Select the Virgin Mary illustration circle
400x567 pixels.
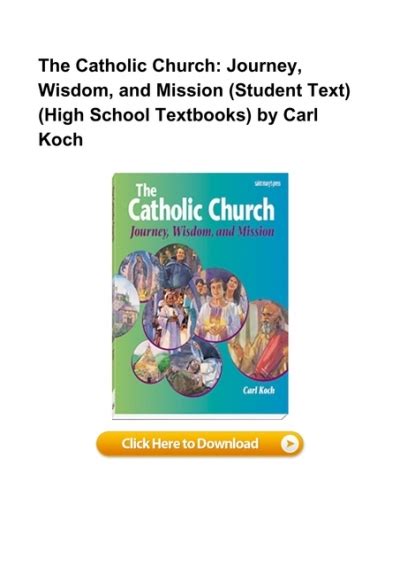(x=139, y=276)
